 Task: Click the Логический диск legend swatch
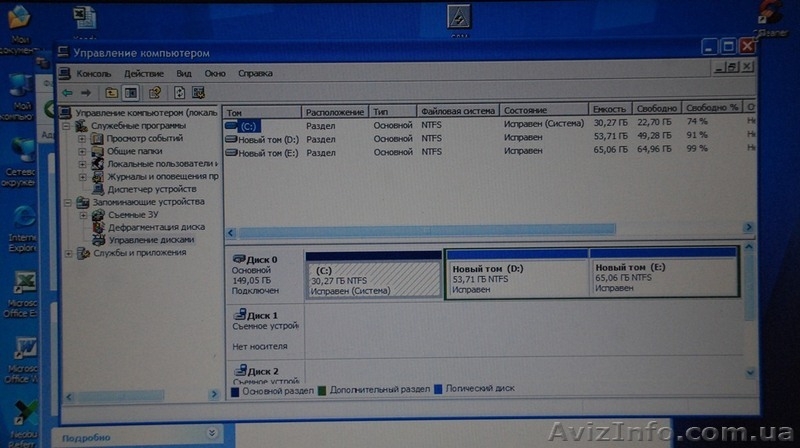438,389
